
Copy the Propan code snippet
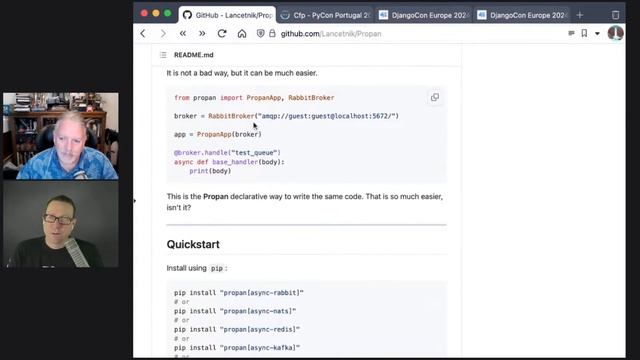[x=435, y=97]
